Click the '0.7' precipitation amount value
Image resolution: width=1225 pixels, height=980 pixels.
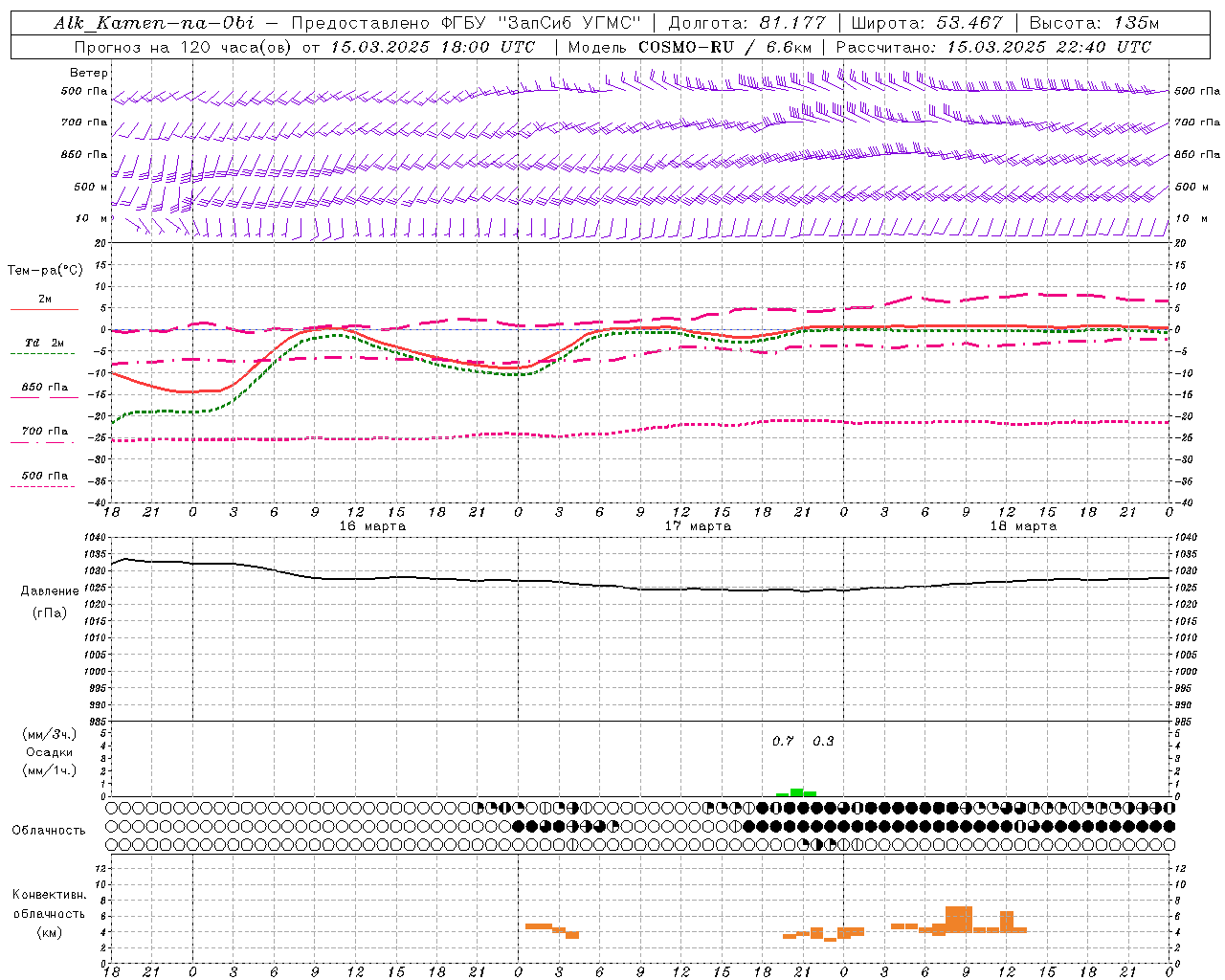[783, 742]
